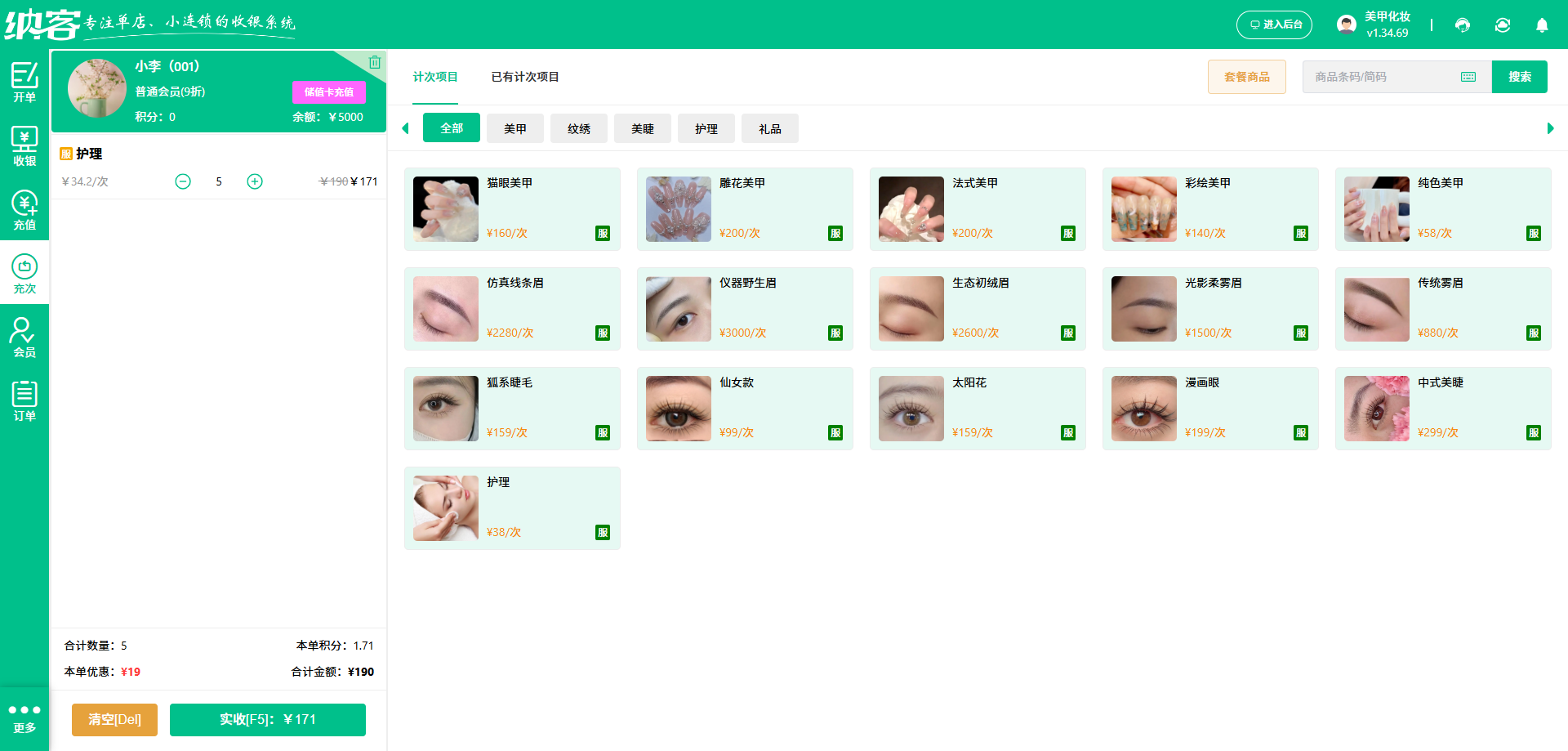Viewport: 1568px width, 751px height.
Task: Open the 收银 cashier sidebar icon
Action: (x=24, y=145)
